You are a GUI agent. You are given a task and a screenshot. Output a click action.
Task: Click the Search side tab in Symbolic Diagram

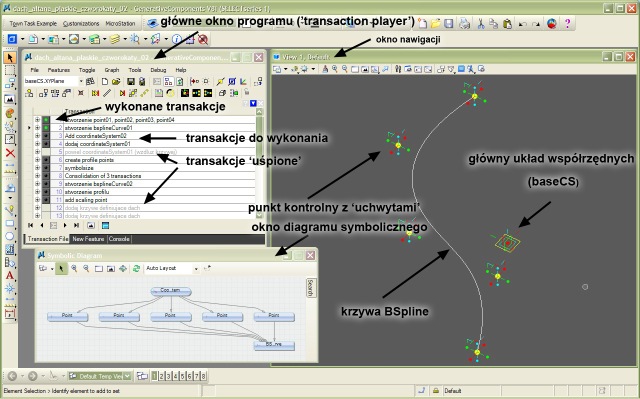[x=310, y=288]
